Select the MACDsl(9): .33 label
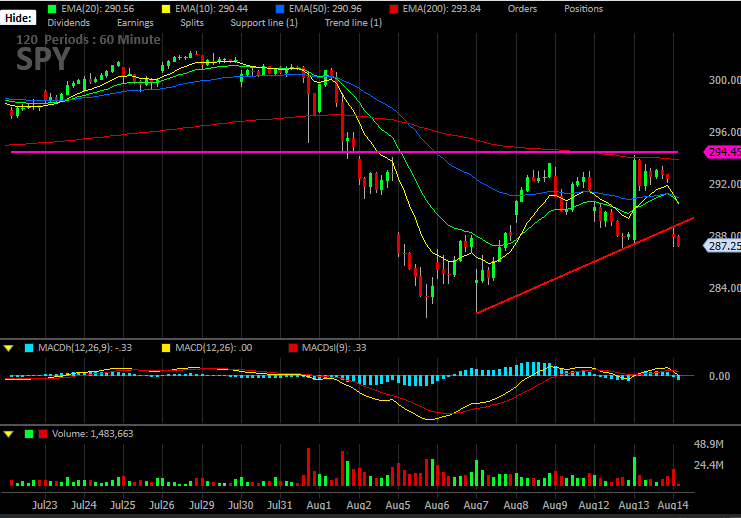The width and height of the screenshot is (741, 518). [334, 348]
